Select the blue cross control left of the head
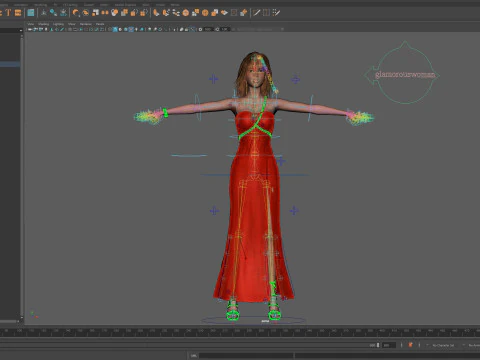Image resolution: width=480 pixels, height=360 pixels. point(213,79)
